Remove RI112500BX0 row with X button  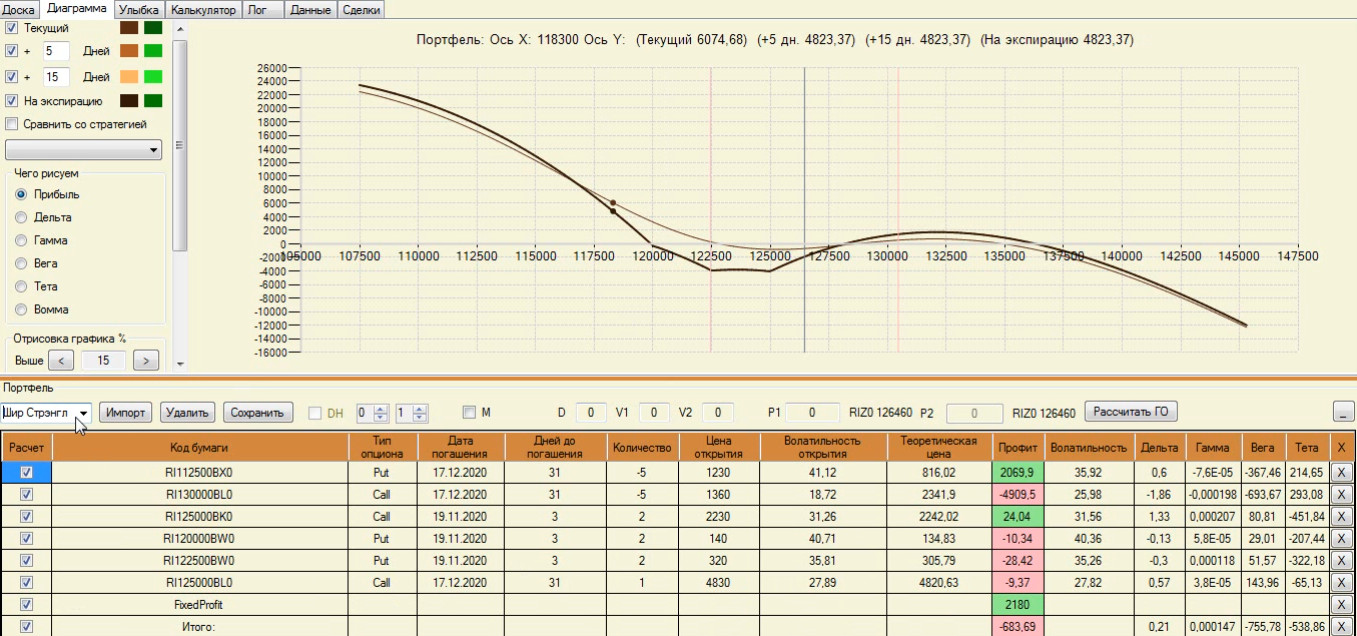point(1342,472)
